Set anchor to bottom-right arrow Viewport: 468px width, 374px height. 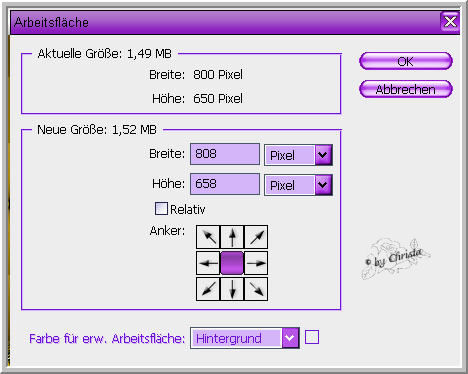pos(256,289)
